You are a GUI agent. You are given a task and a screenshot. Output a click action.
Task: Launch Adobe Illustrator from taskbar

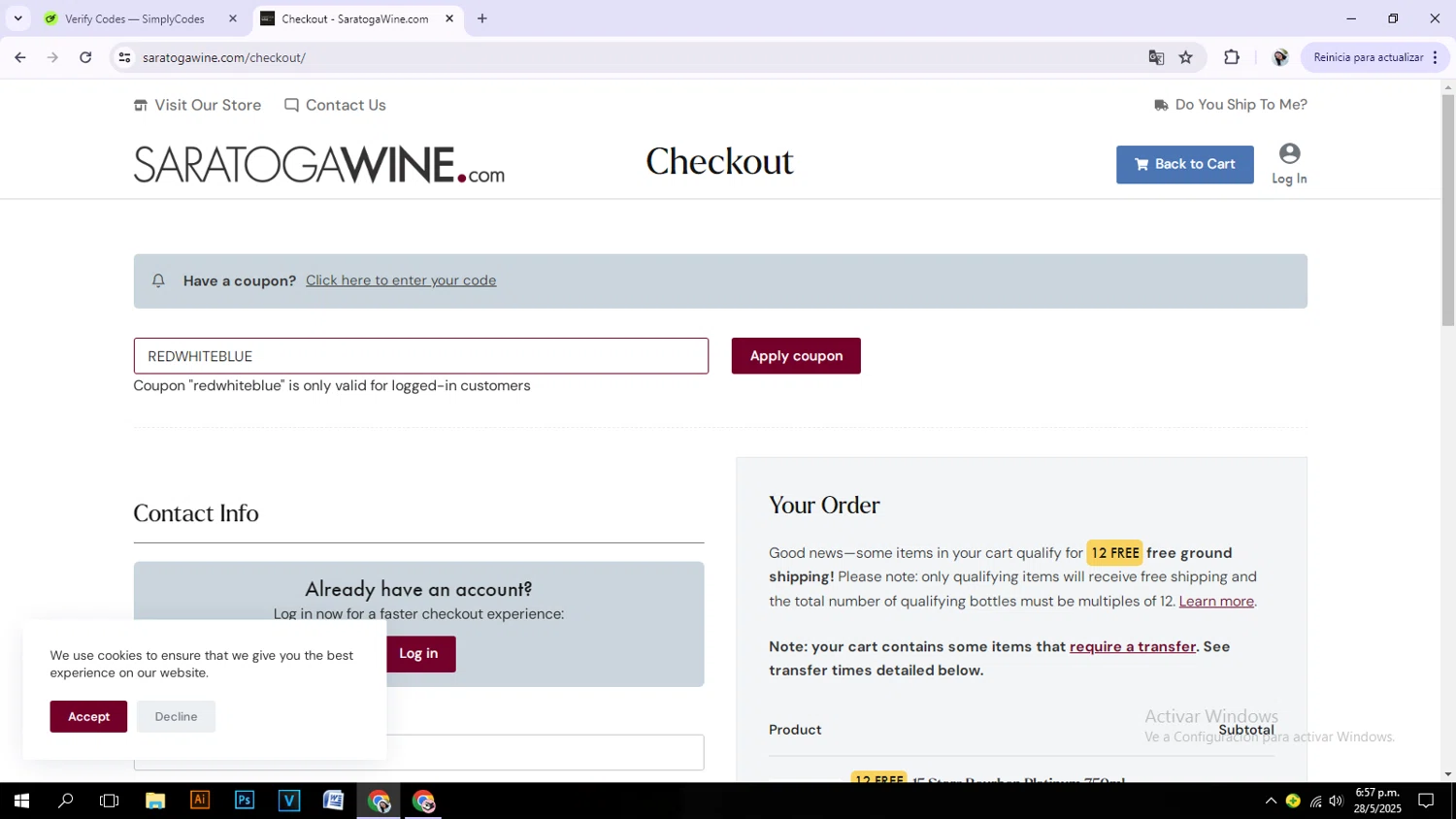[200, 801]
